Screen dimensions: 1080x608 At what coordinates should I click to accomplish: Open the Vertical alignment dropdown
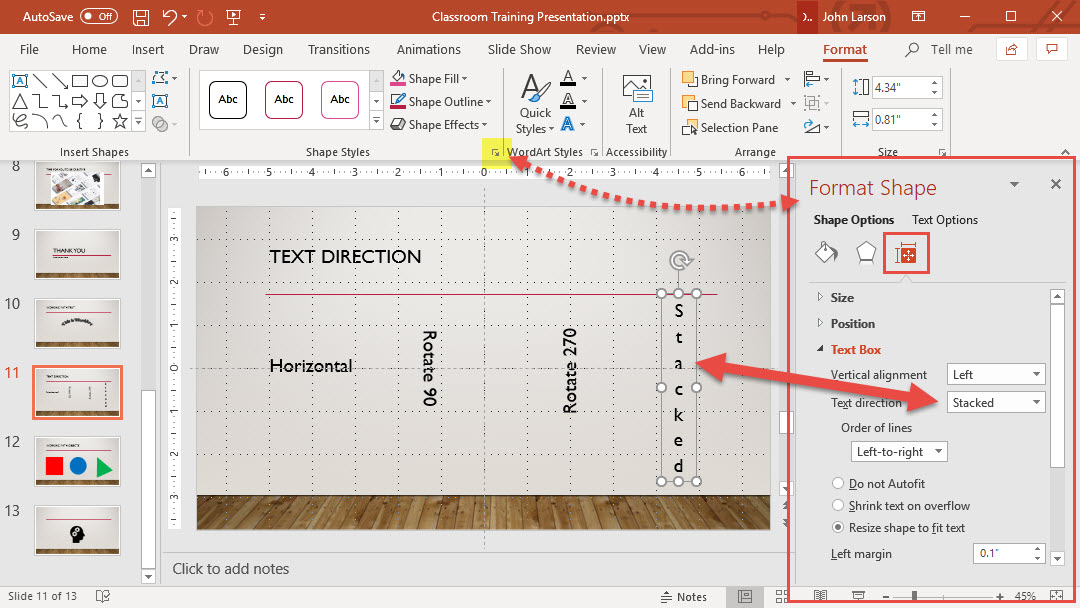tap(995, 375)
